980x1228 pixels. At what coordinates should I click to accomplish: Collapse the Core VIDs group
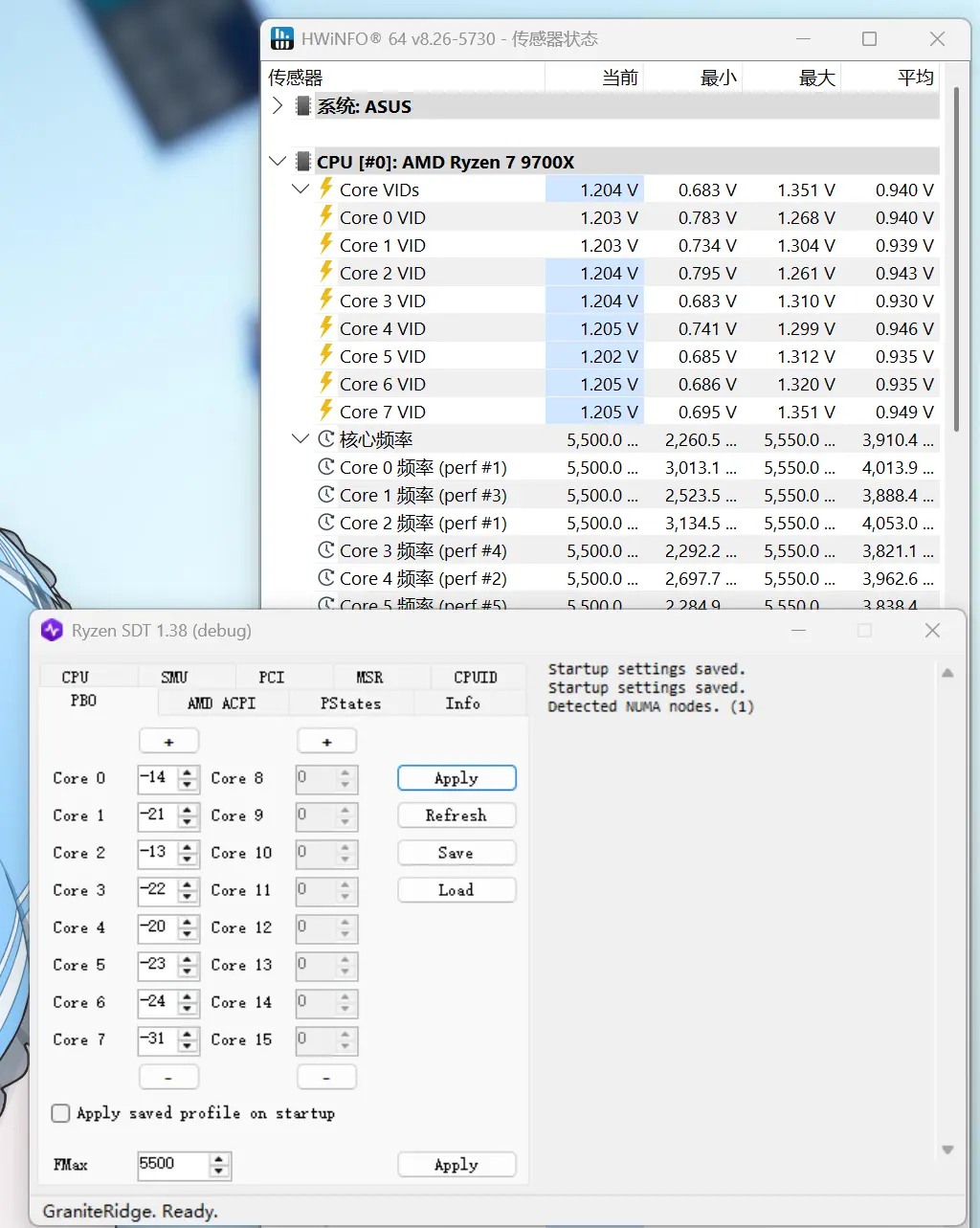click(x=301, y=190)
